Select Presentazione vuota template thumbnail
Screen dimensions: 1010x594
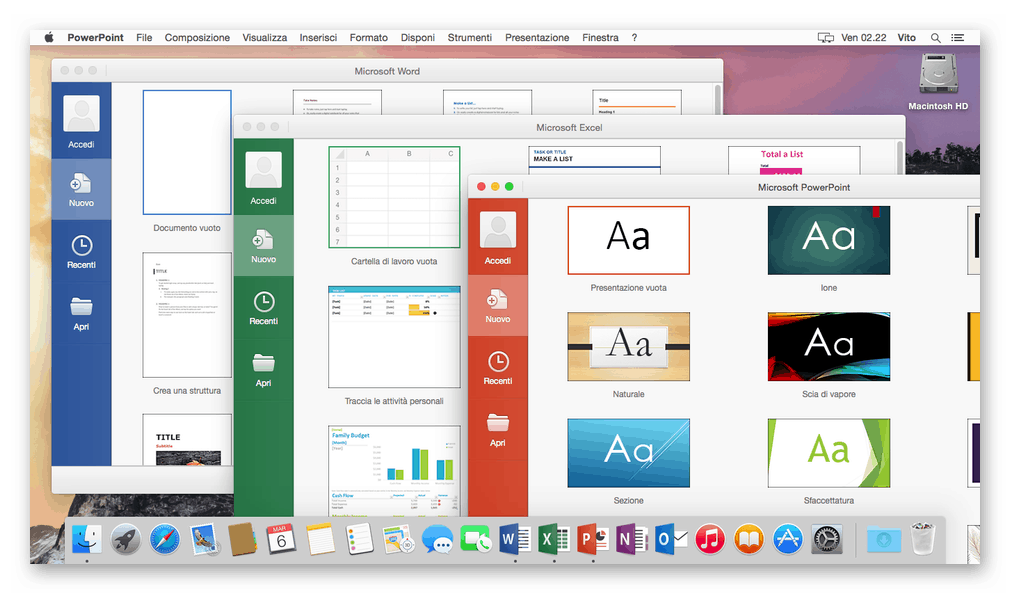tap(629, 240)
